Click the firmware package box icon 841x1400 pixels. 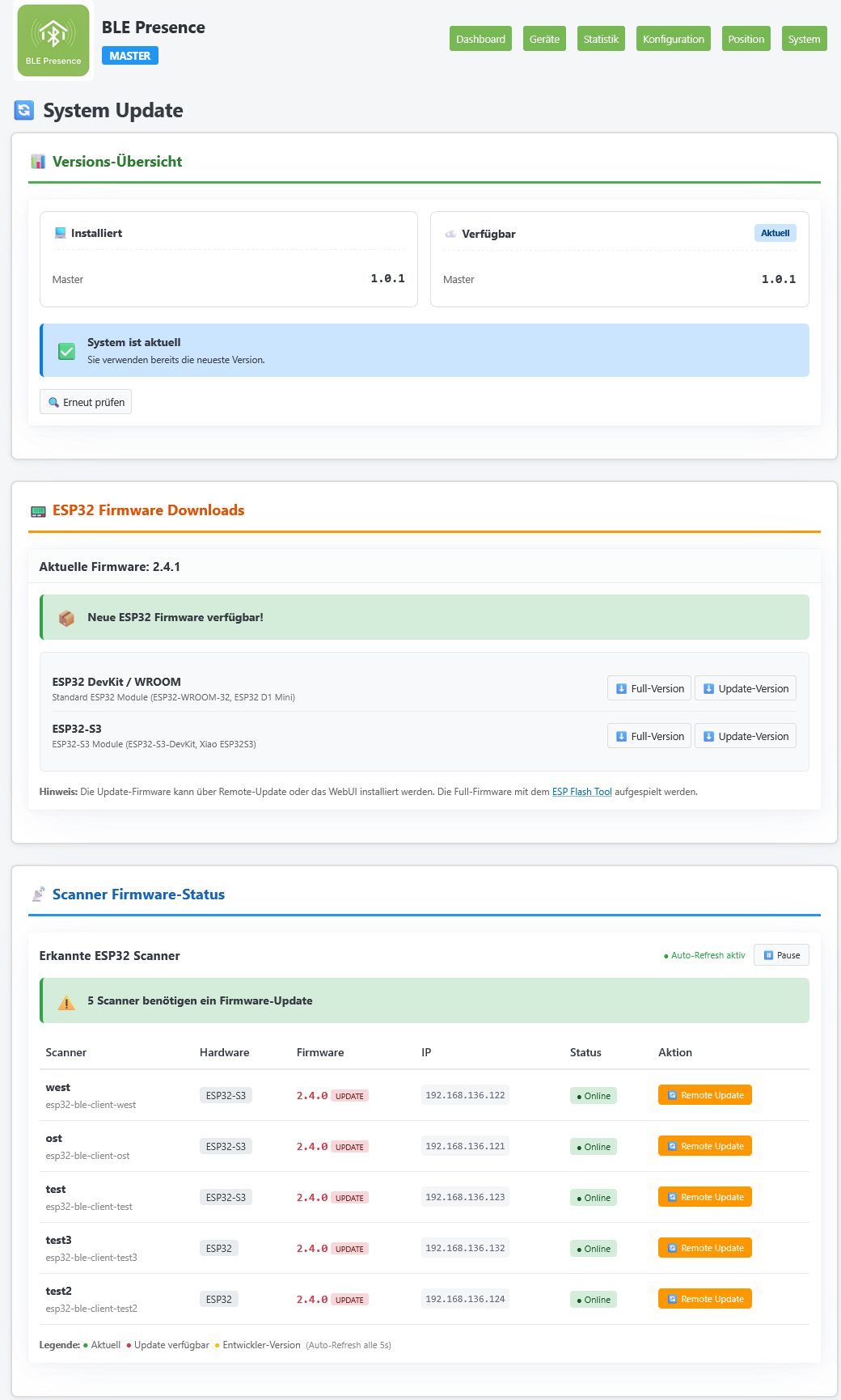pyautogui.click(x=67, y=618)
